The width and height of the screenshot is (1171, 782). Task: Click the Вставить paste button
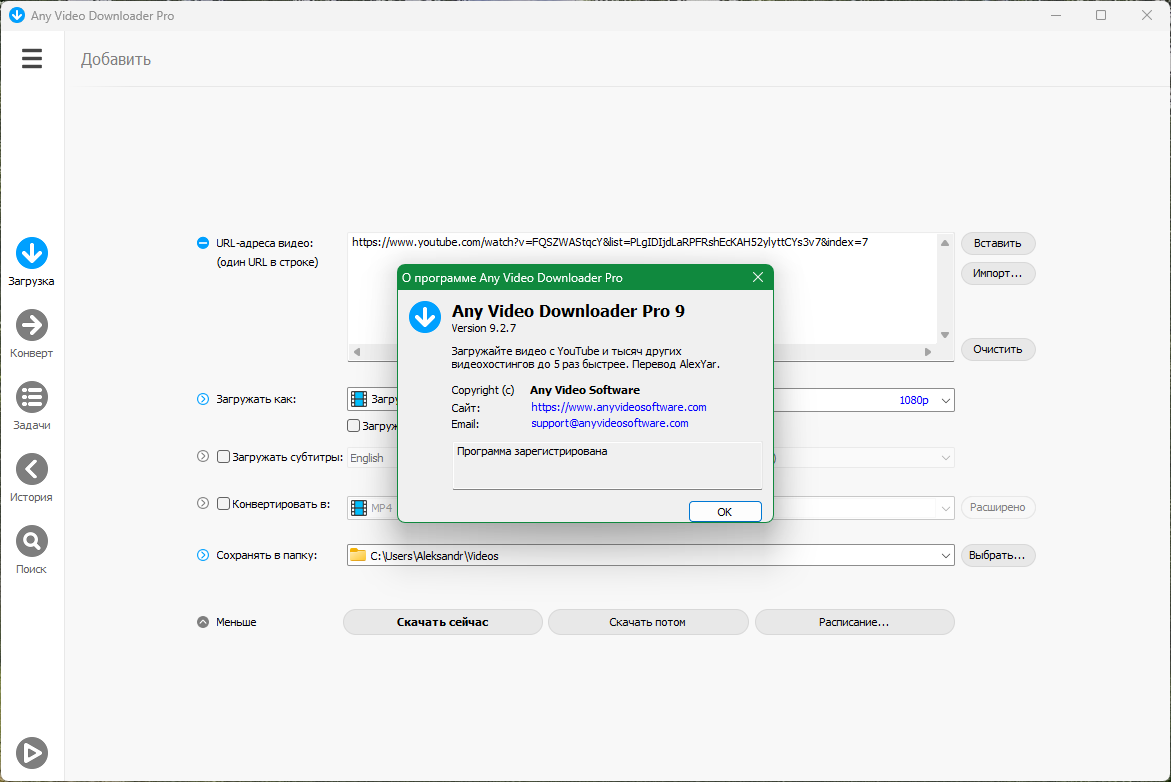[997, 243]
